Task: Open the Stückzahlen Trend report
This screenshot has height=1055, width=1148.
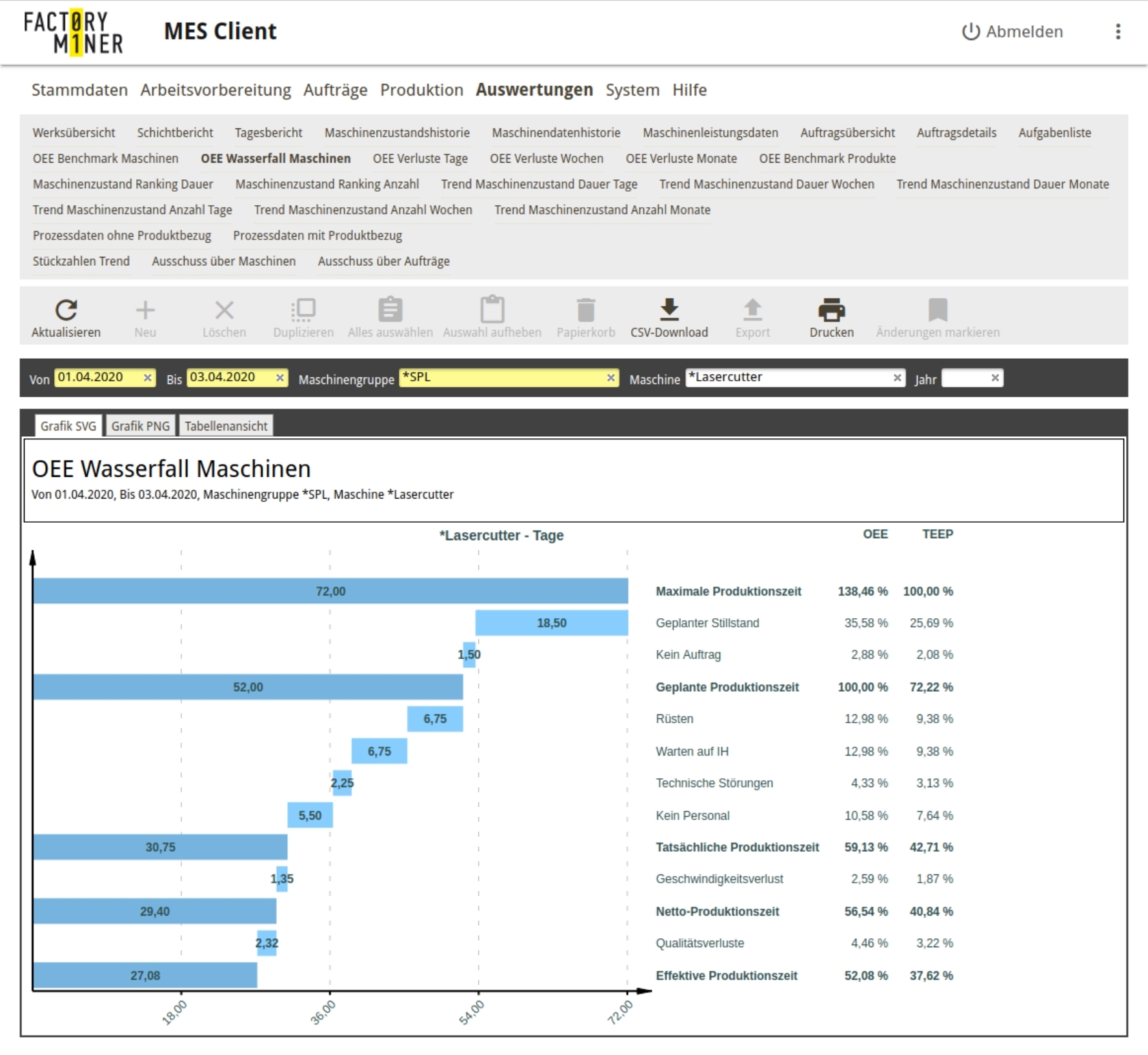Action: click(x=81, y=262)
